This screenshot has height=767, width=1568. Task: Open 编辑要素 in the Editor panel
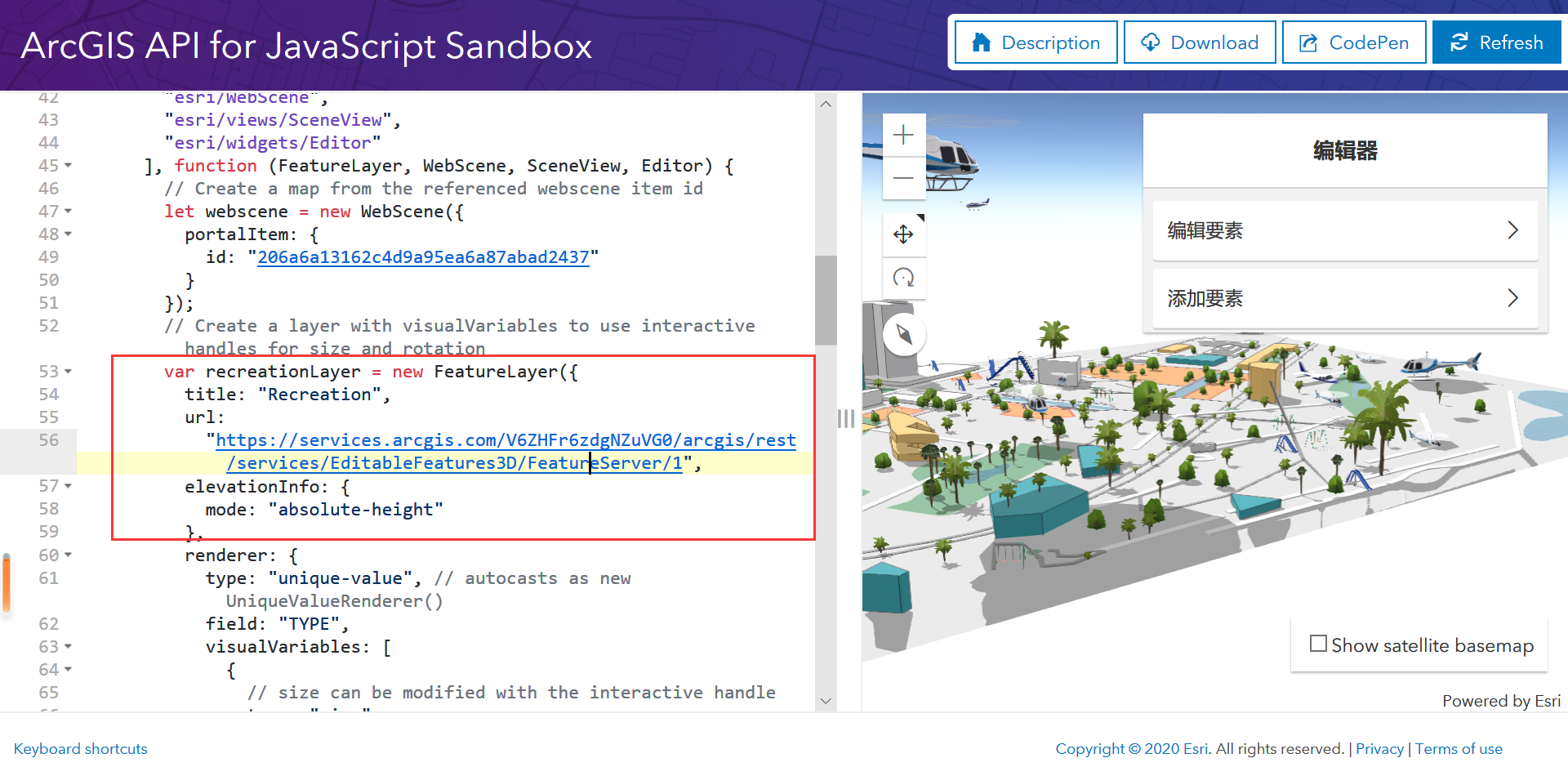1344,231
